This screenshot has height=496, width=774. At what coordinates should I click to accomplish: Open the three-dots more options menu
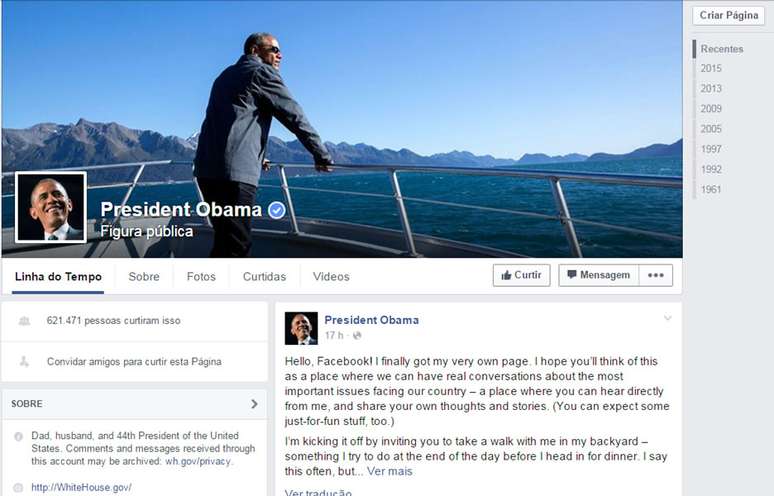pyautogui.click(x=656, y=275)
